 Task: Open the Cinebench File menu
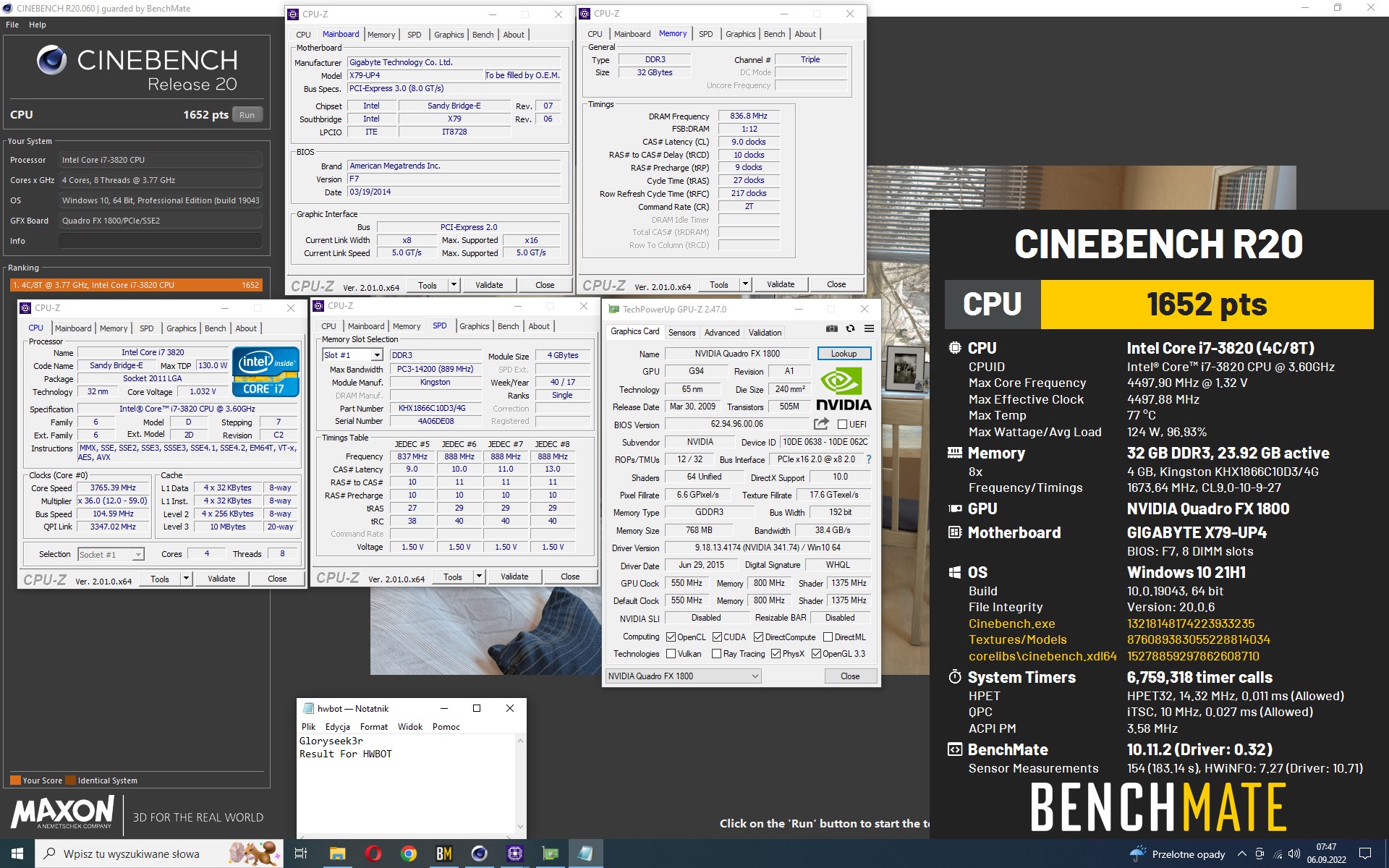[12, 25]
